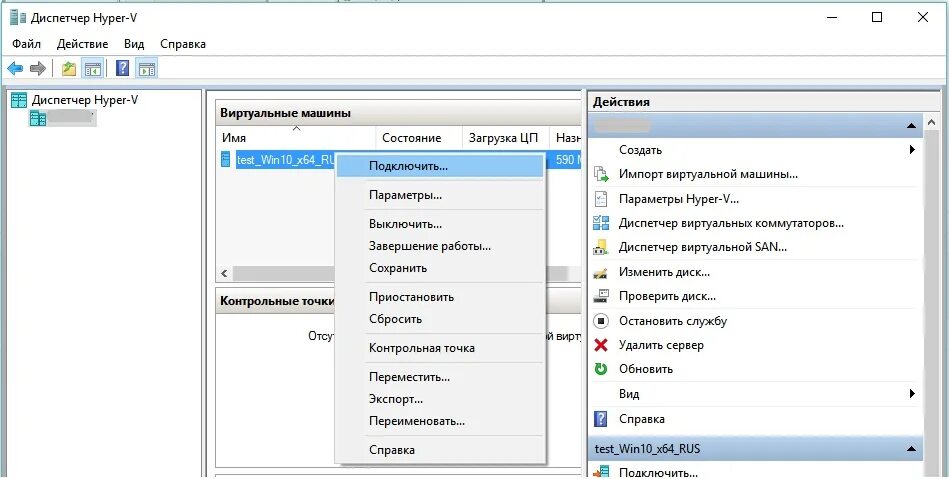Click the red X Удалить сервер icon
This screenshot has height=479, width=949.
tap(600, 345)
